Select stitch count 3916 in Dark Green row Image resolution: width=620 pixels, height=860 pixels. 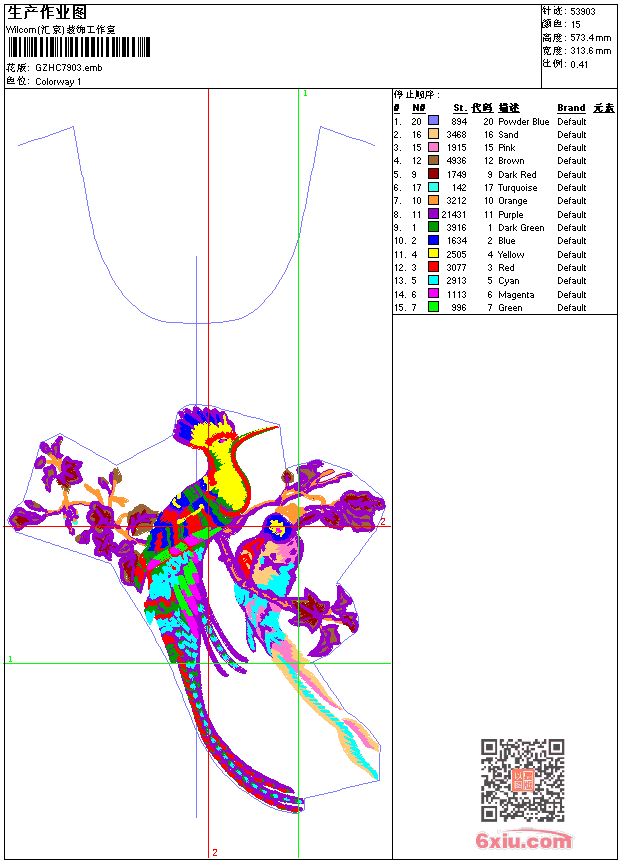coord(456,228)
